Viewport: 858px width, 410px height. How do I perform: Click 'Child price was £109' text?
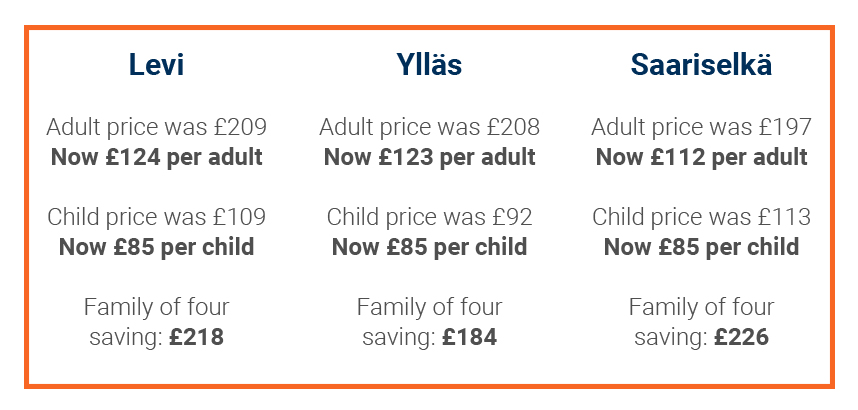click(x=156, y=217)
